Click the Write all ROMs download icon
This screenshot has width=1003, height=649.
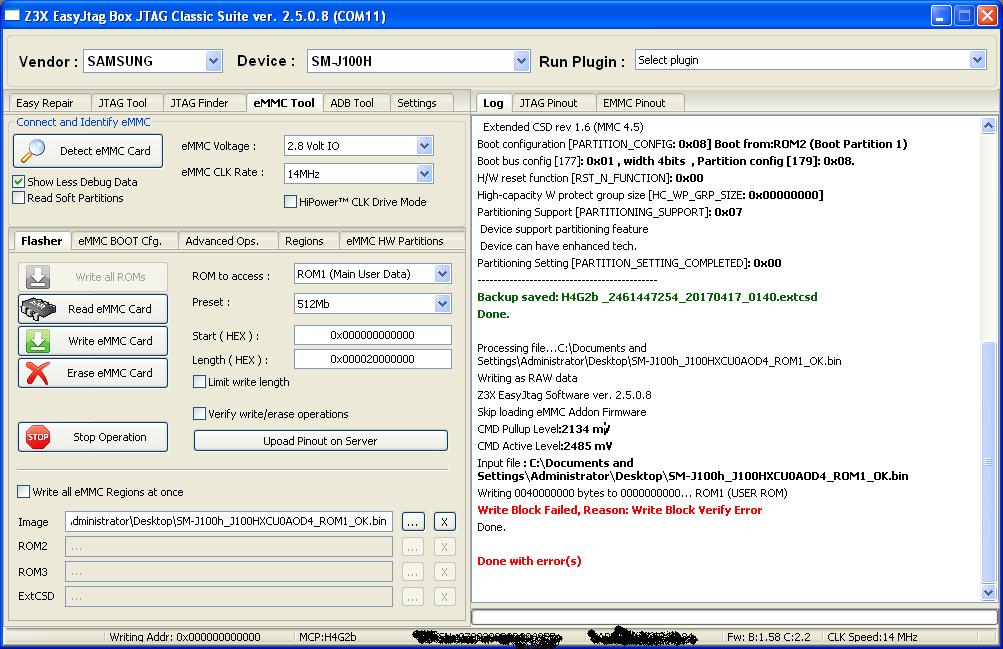click(x=38, y=277)
